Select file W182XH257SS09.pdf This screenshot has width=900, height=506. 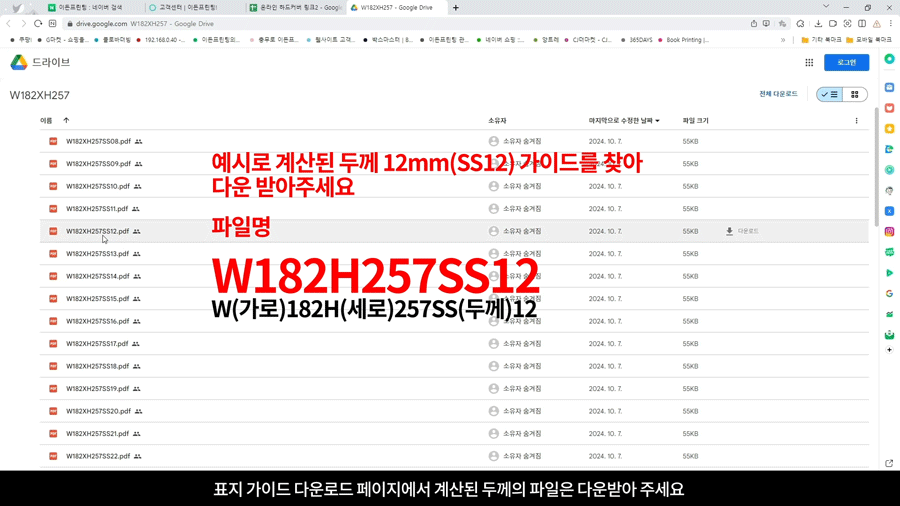(98, 164)
